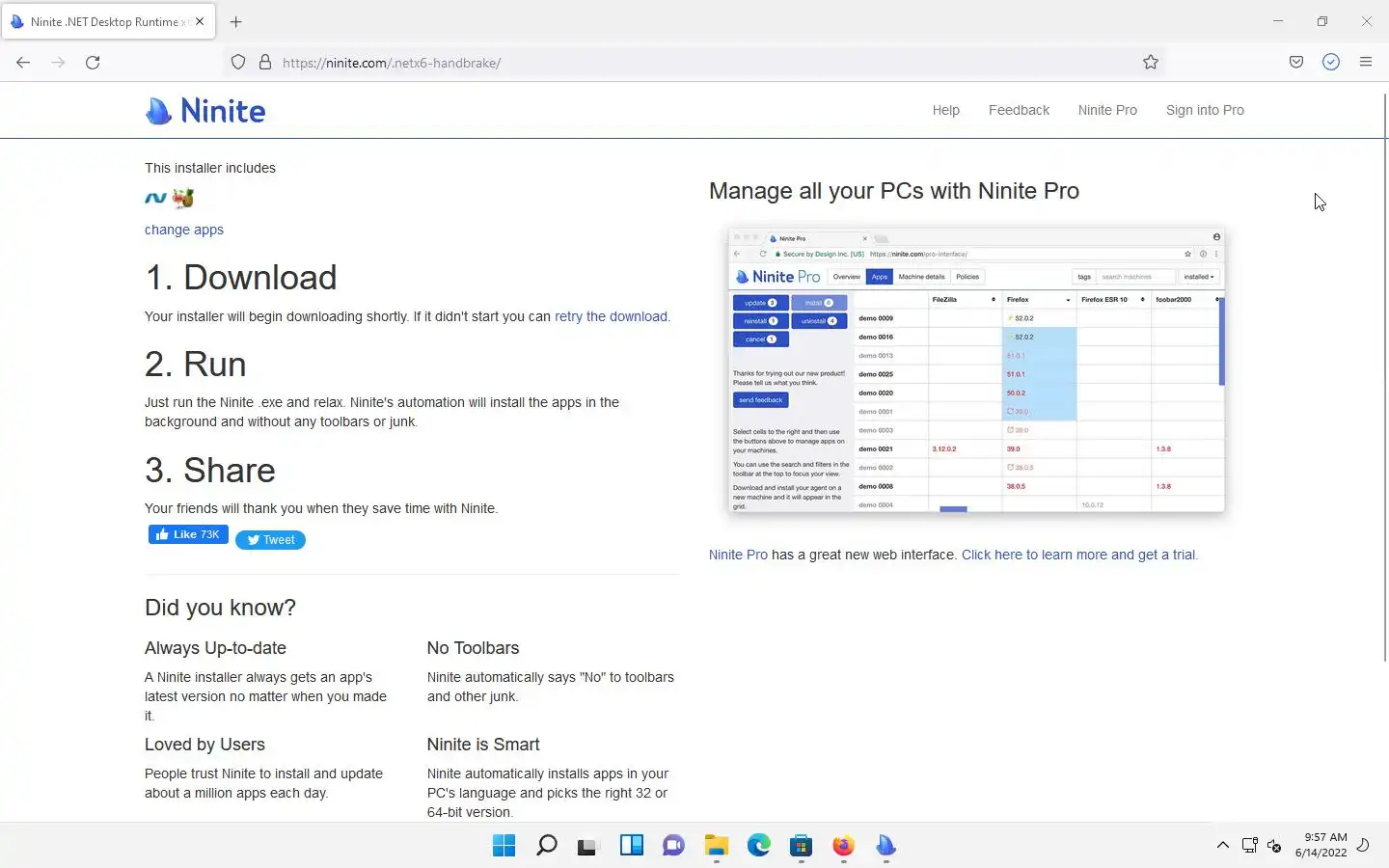Click the Ninite installer taskbar icon
This screenshot has height=868, width=1389.
point(885,846)
